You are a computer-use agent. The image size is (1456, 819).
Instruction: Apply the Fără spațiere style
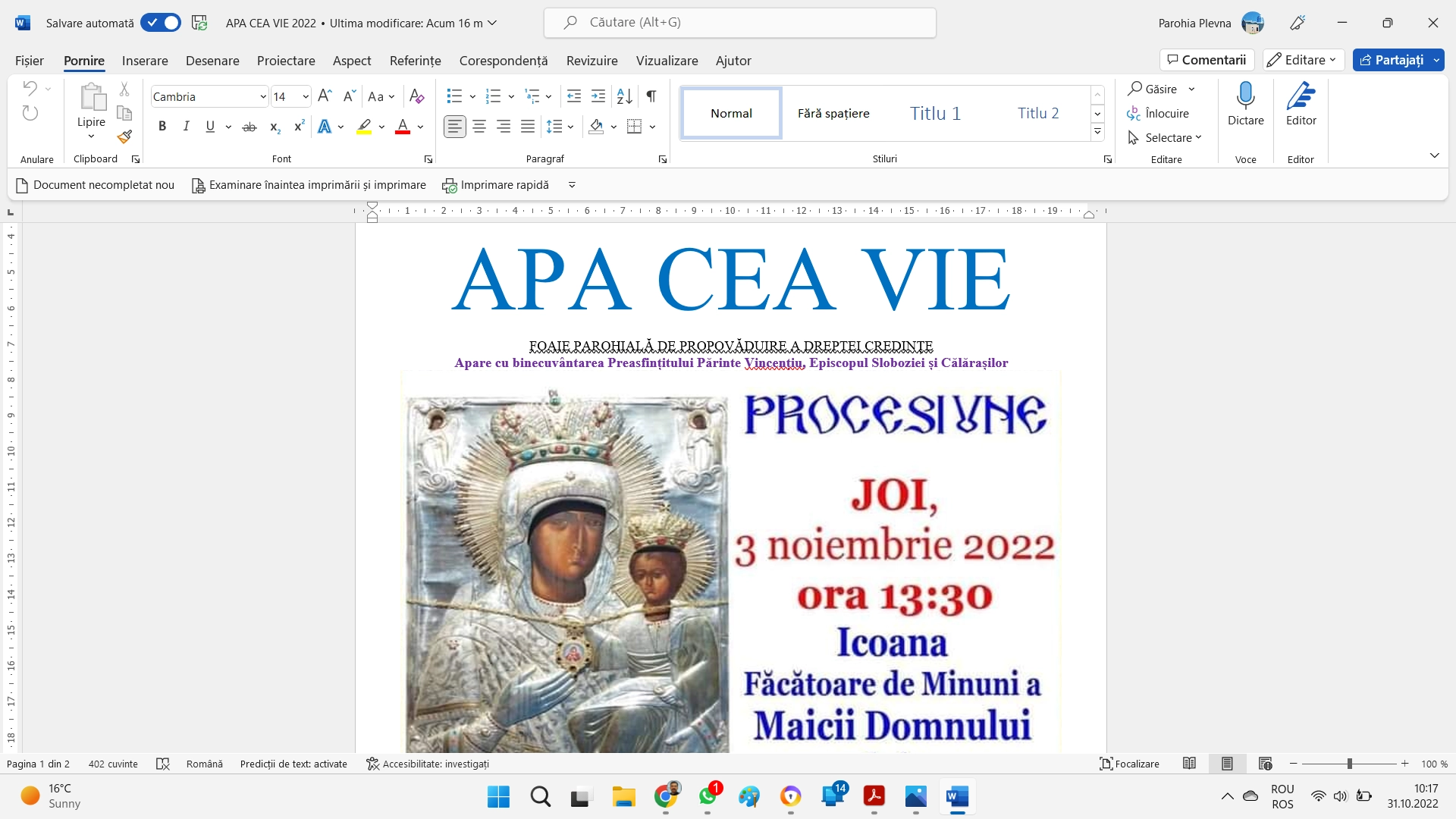coord(833,114)
